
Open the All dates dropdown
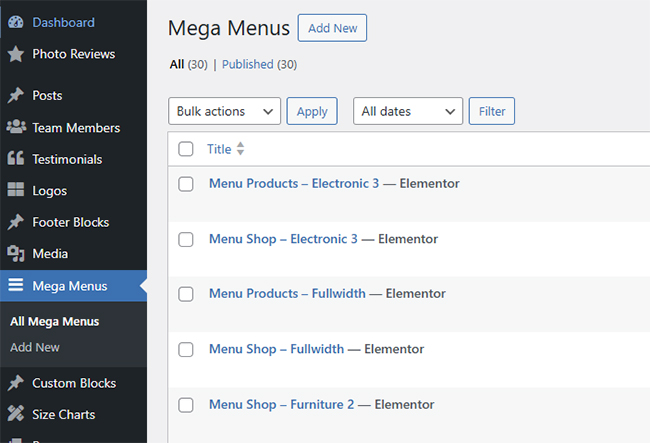point(408,111)
